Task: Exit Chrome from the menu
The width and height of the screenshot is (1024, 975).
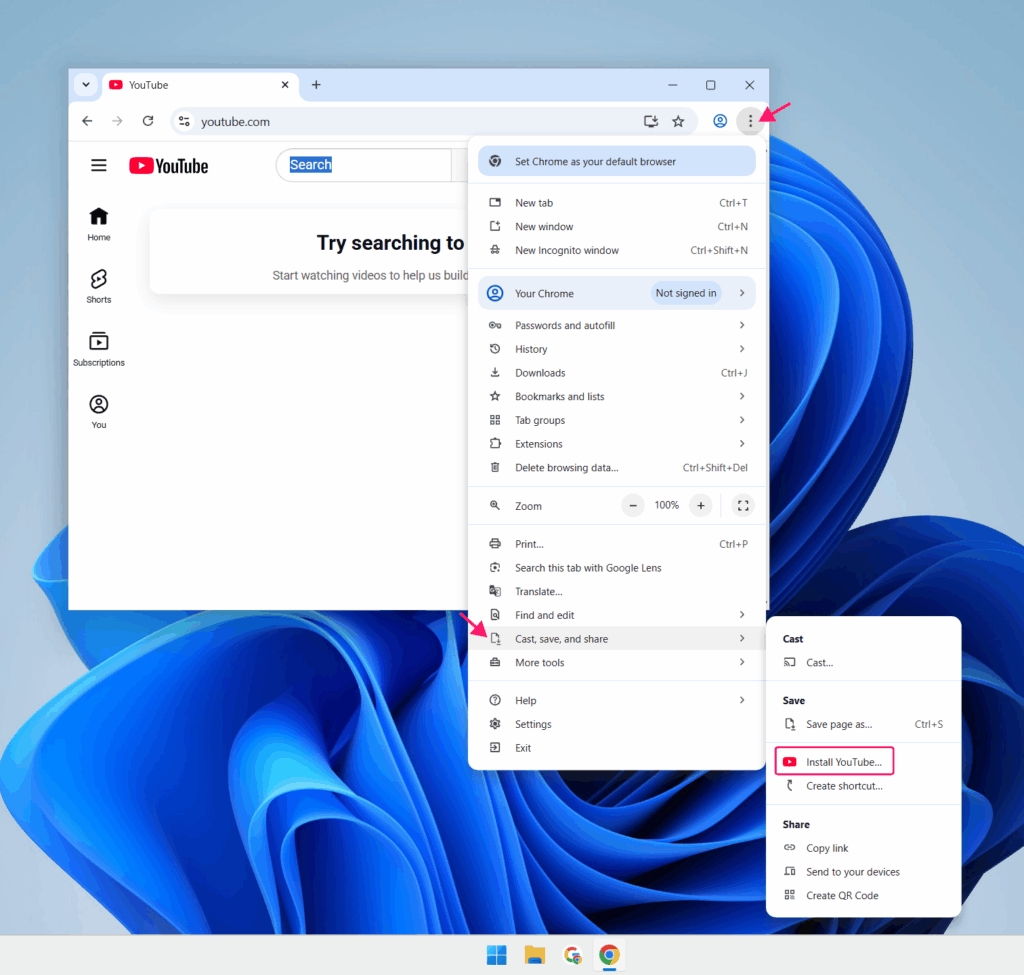Action: pos(616,748)
